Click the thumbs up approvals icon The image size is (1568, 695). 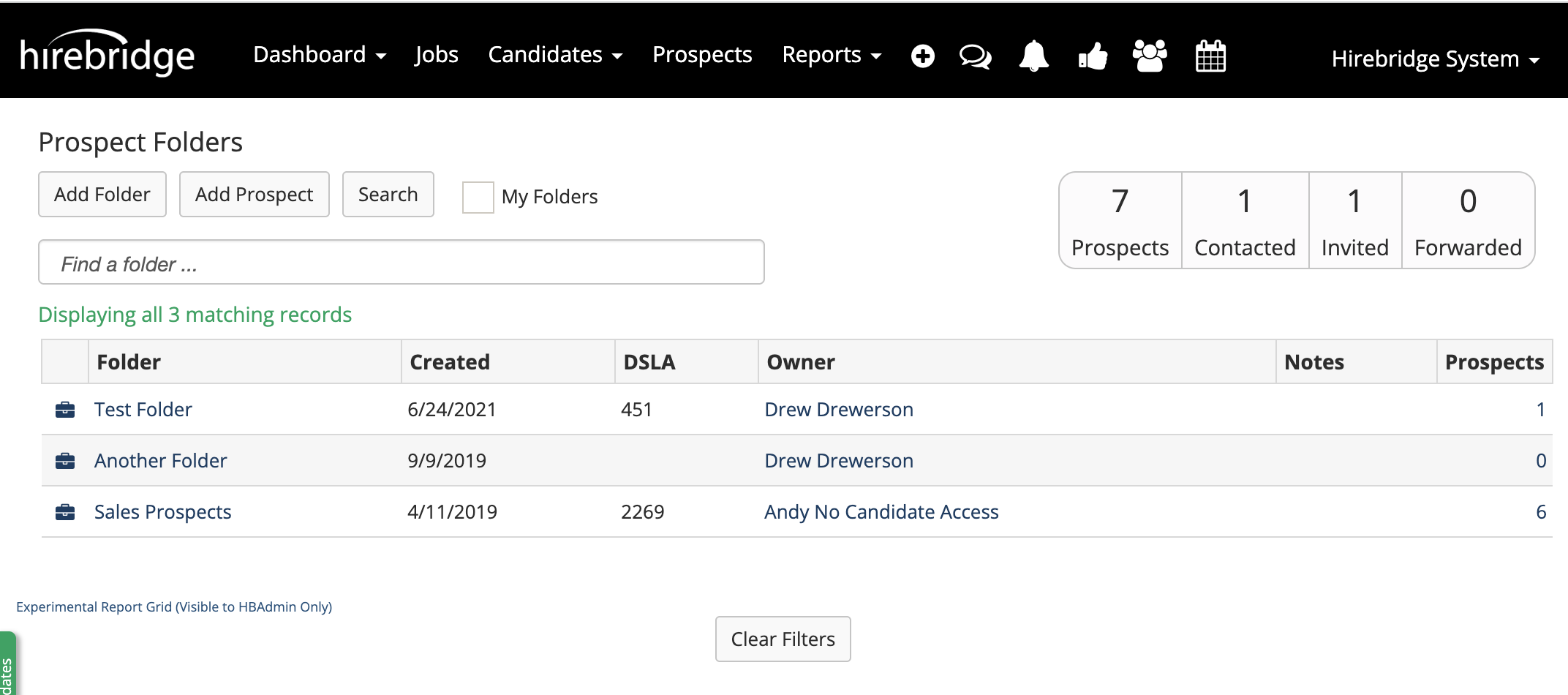point(1092,56)
